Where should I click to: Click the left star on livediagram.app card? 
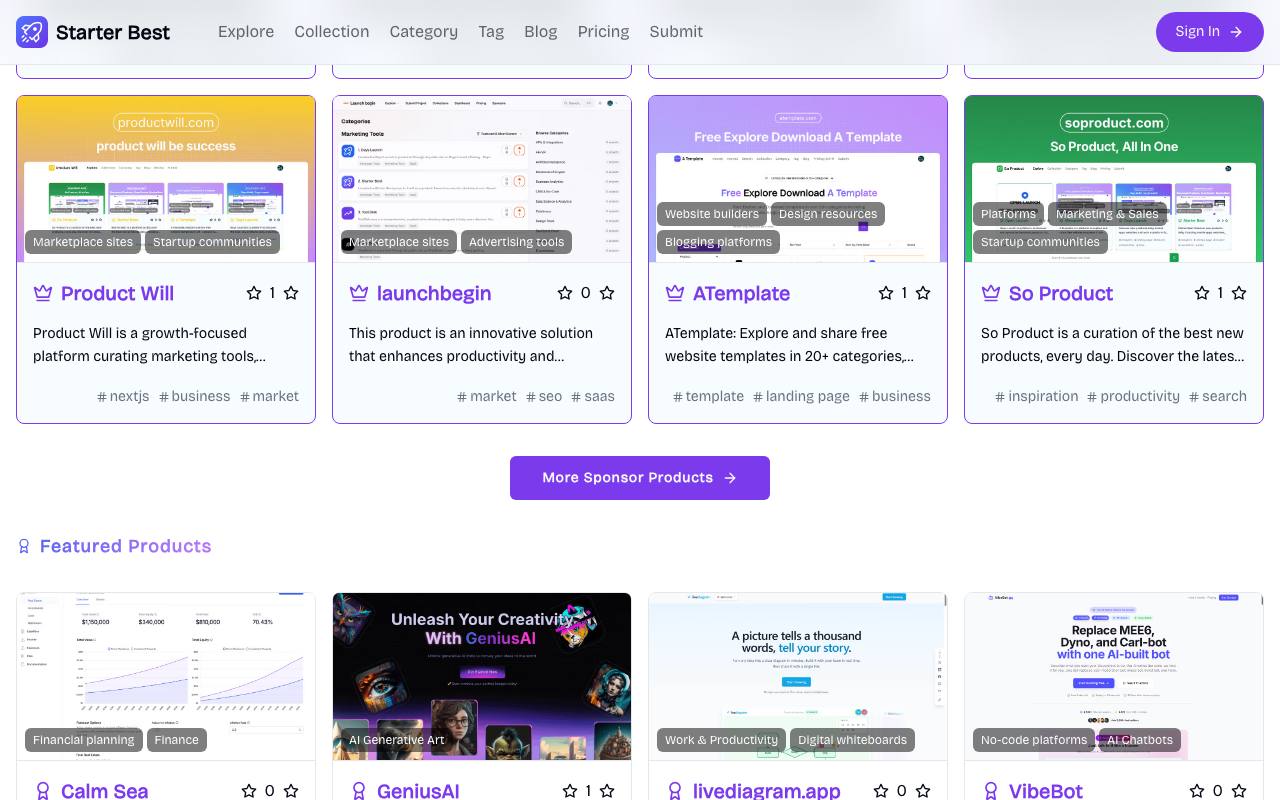click(x=881, y=791)
